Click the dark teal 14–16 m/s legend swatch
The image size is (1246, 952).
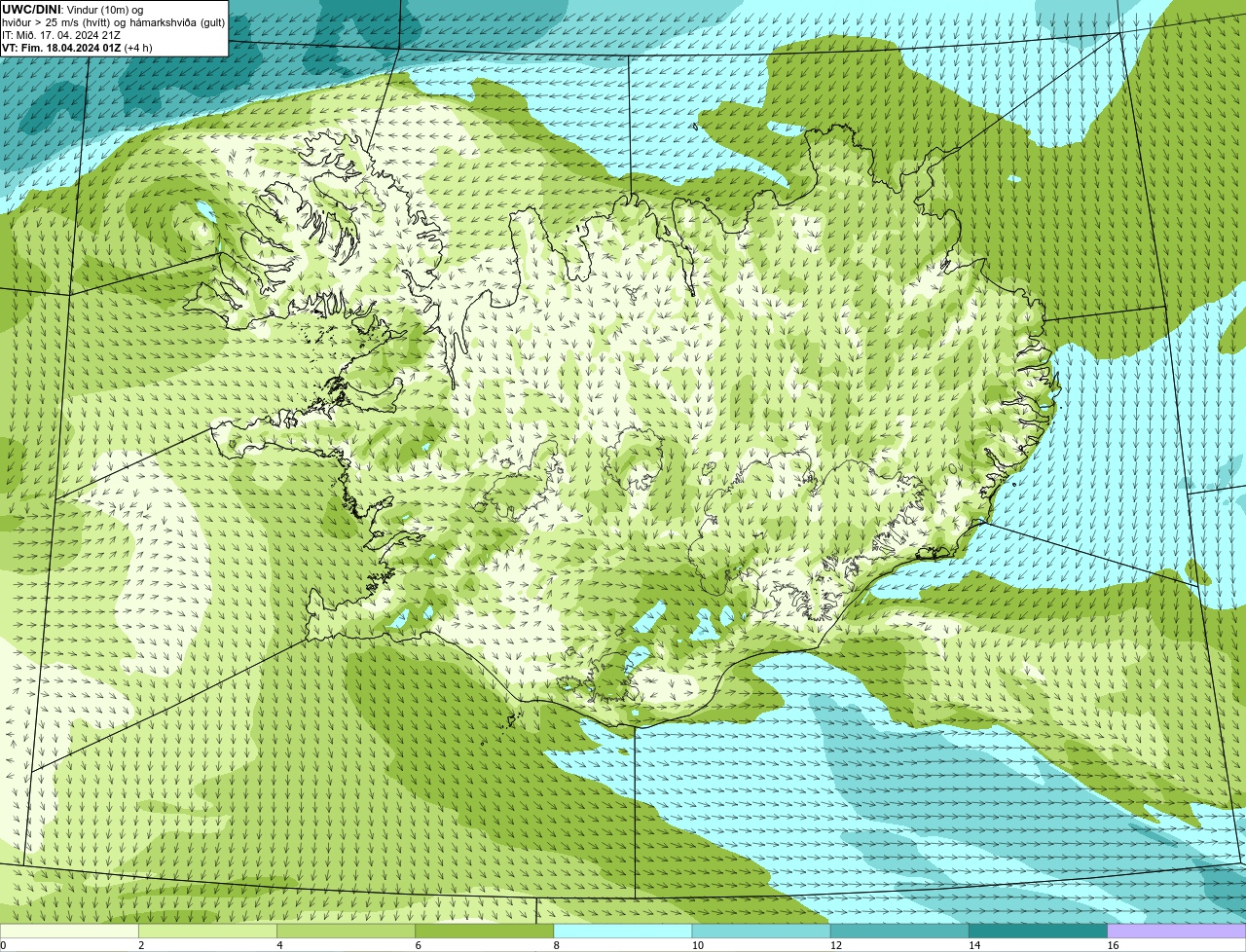click(1039, 932)
